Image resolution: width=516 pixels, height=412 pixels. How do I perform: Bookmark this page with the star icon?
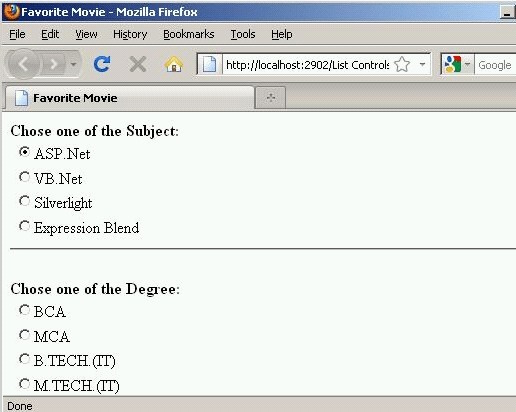point(402,64)
